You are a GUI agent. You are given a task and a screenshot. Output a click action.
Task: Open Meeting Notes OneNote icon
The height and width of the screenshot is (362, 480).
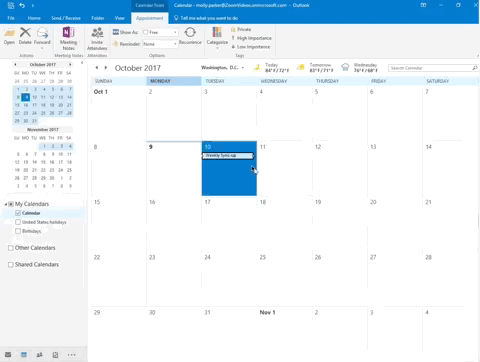tap(68, 38)
